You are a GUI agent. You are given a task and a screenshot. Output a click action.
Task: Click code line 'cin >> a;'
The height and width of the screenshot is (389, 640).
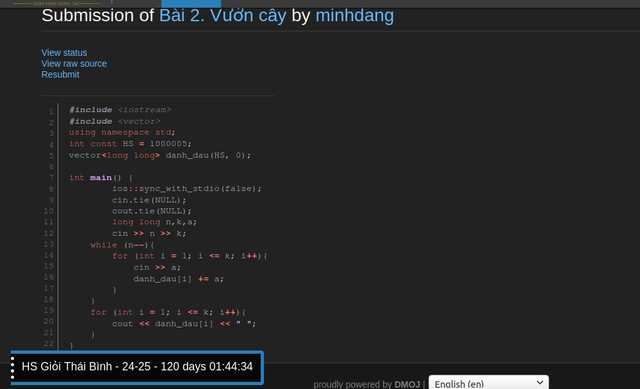[157, 267]
